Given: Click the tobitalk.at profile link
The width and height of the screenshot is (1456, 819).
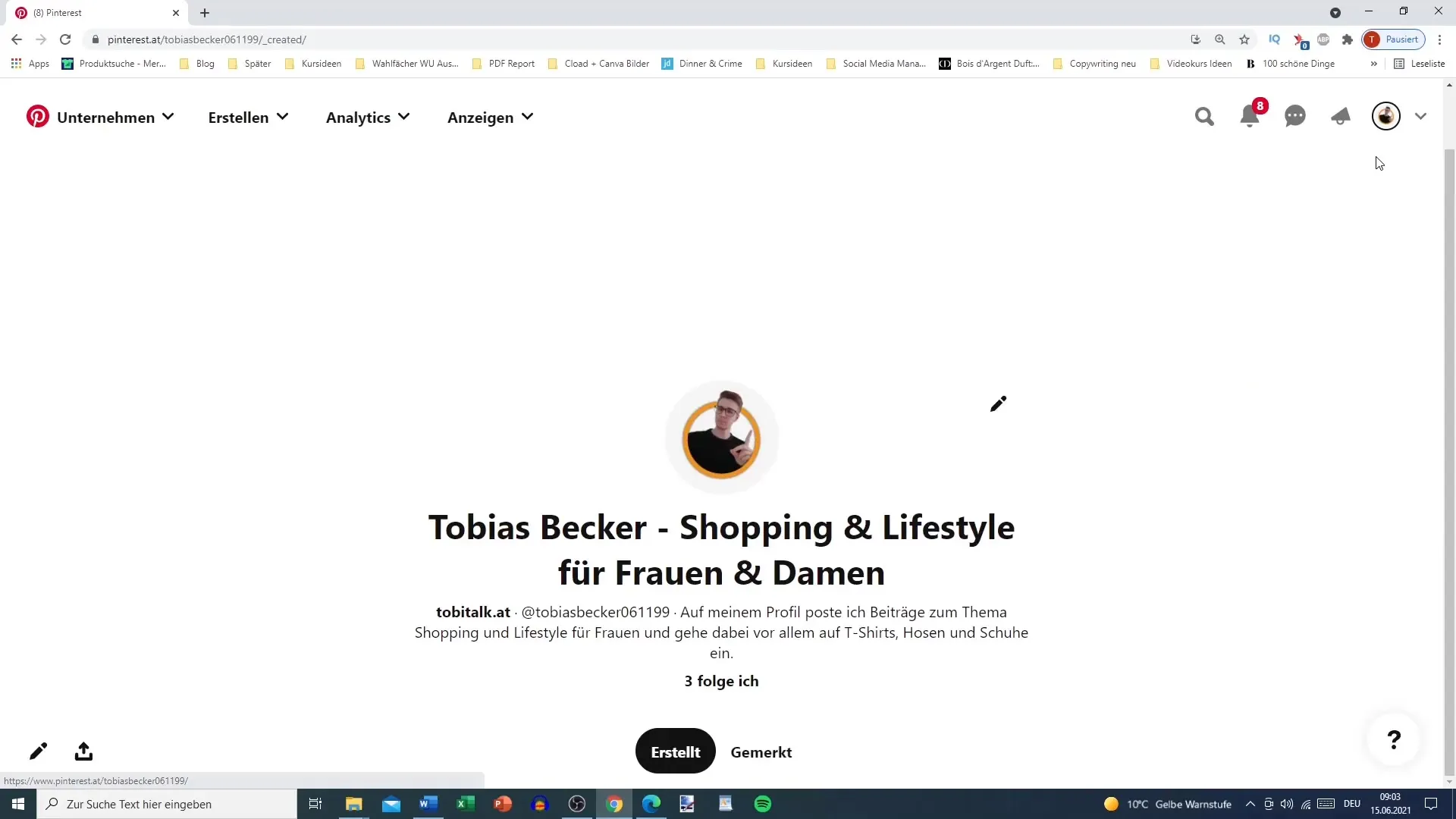Looking at the screenshot, I should [x=473, y=612].
